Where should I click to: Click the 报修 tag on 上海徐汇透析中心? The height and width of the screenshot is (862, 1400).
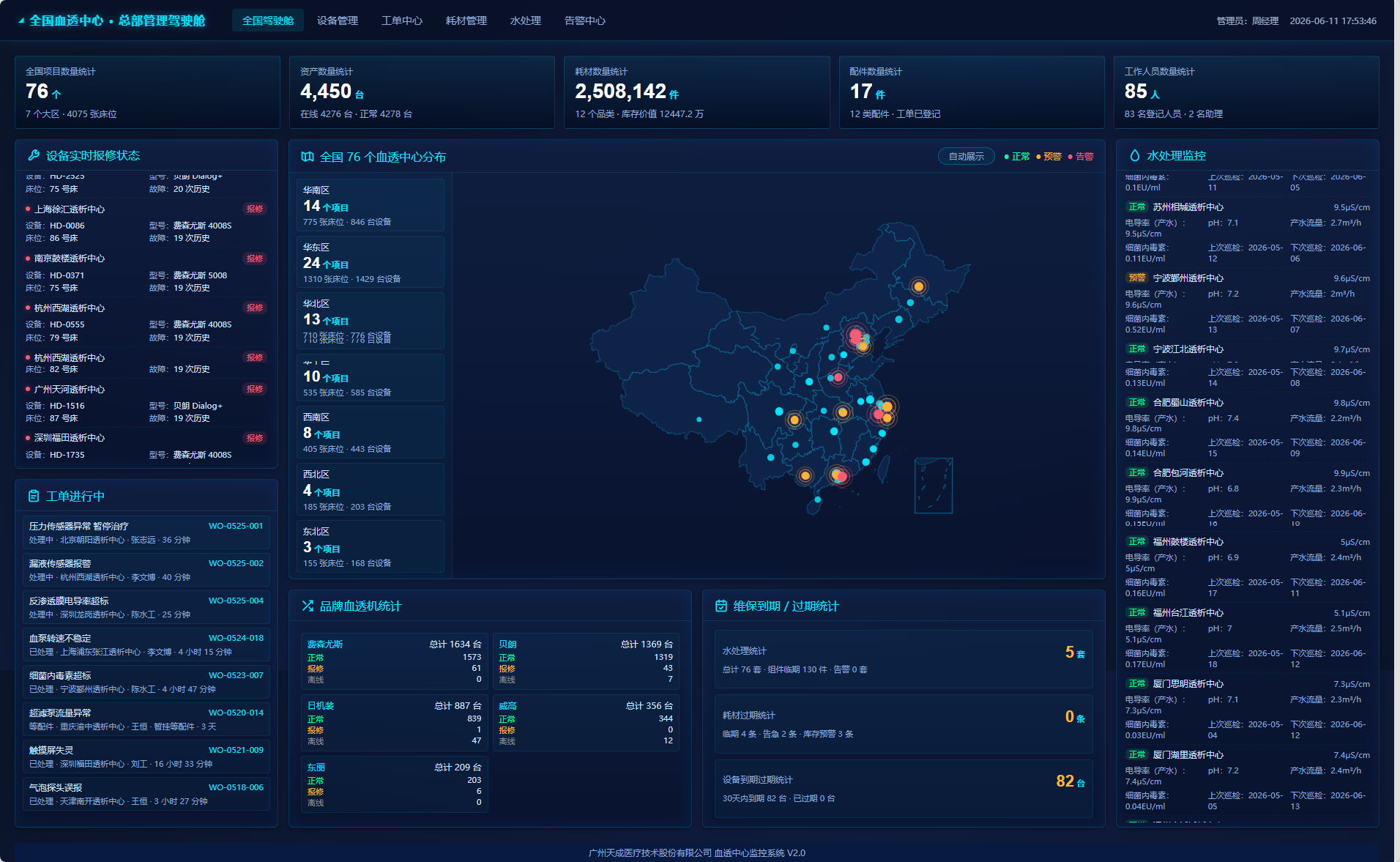pos(255,209)
